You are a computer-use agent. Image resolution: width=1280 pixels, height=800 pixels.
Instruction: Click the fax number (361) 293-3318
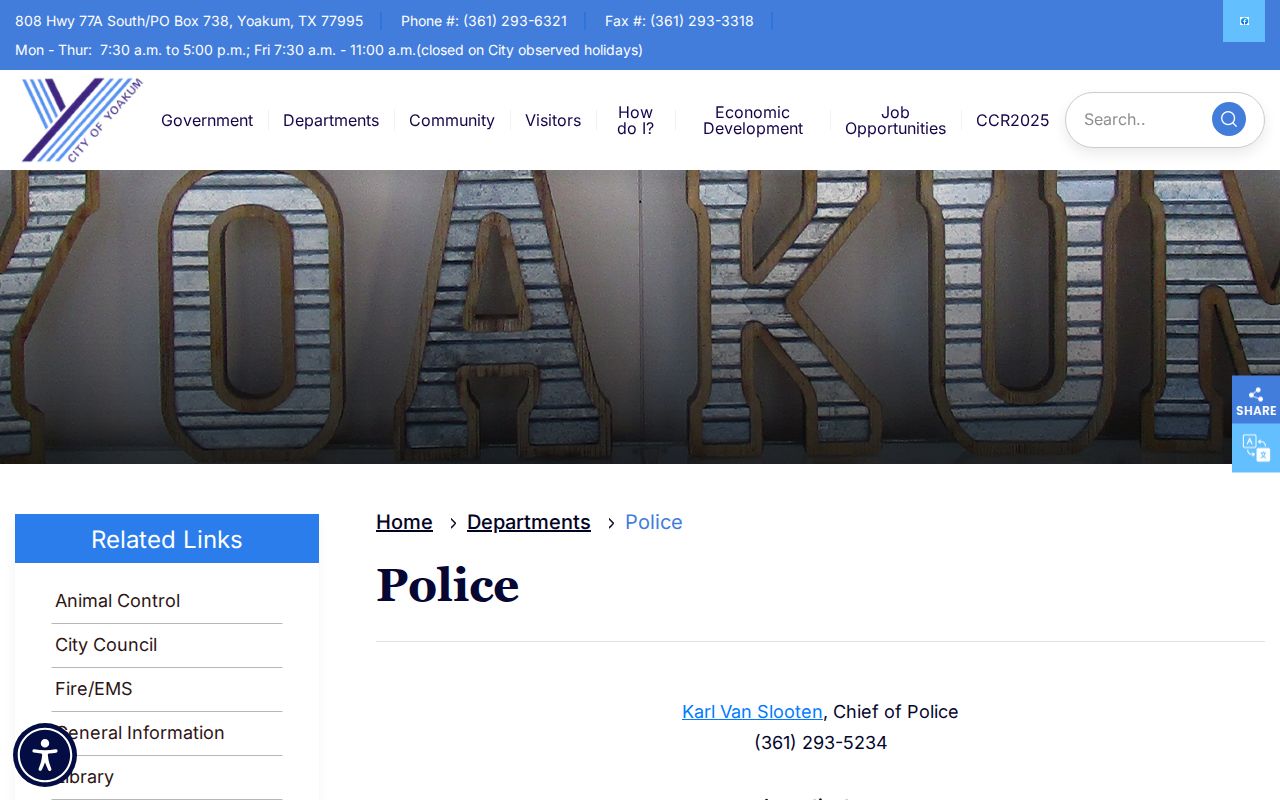click(x=702, y=21)
